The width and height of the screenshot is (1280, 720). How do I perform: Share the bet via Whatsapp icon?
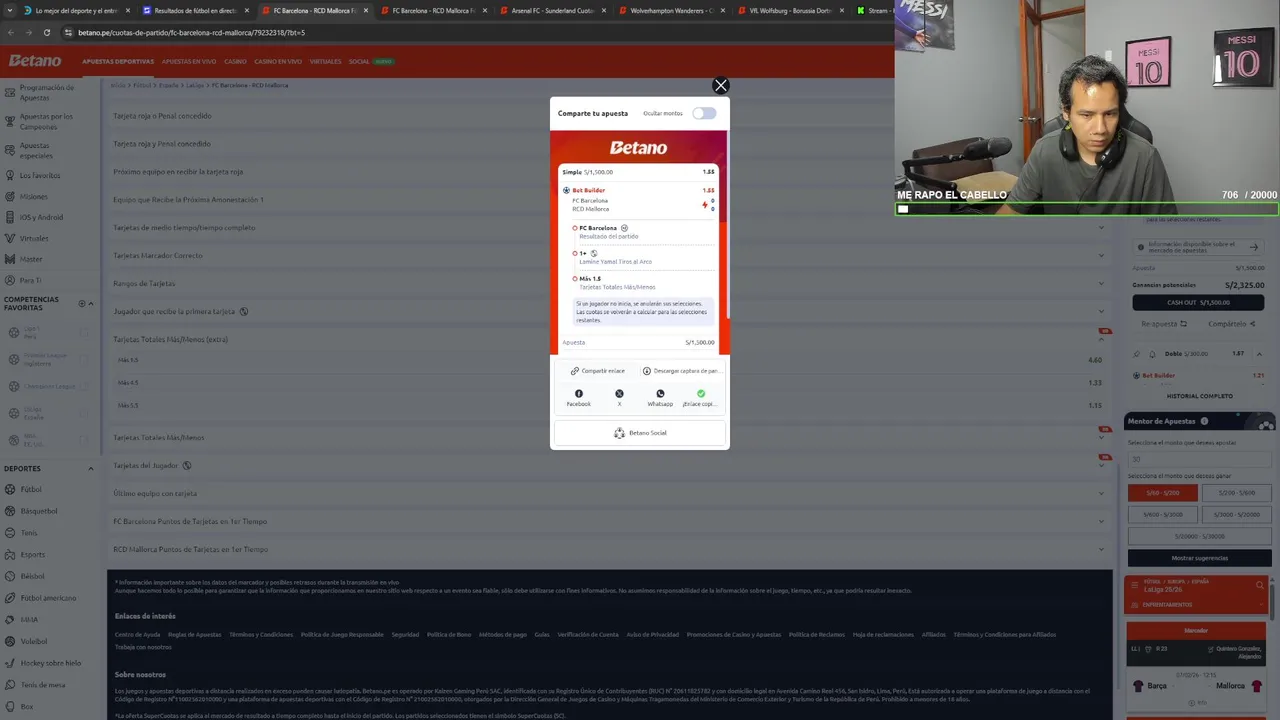tap(660, 394)
